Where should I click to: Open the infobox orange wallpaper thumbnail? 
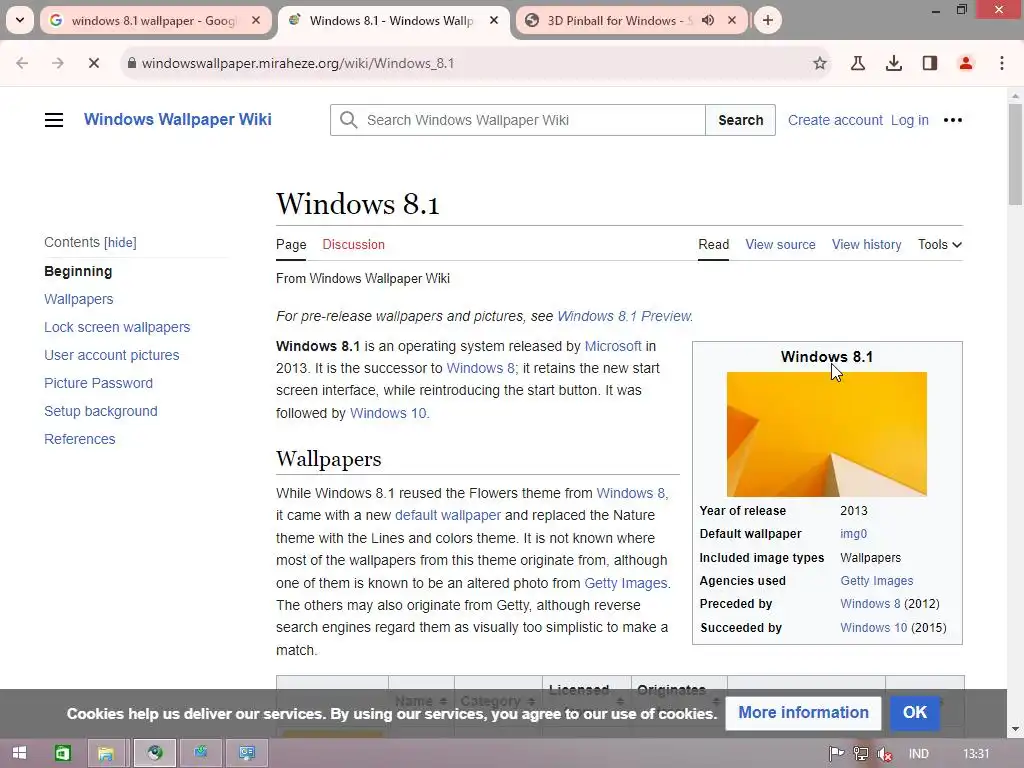pos(827,434)
